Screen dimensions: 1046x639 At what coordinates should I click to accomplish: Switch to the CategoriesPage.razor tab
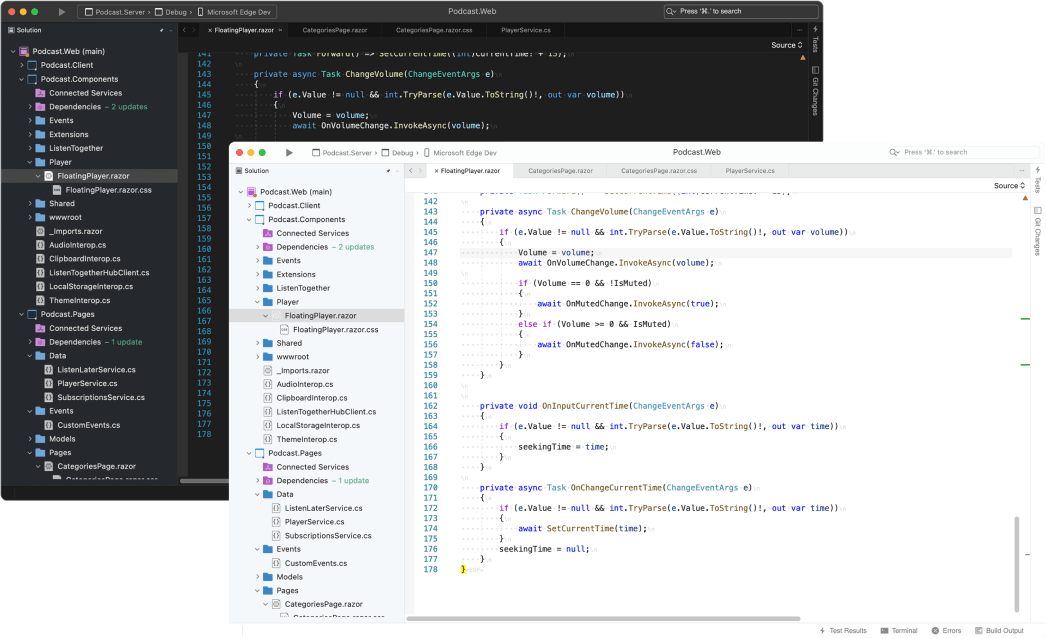pyautogui.click(x=560, y=171)
